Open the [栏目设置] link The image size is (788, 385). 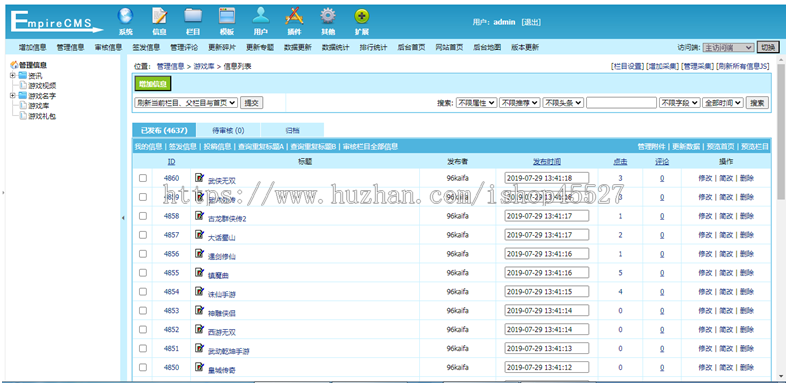627,66
